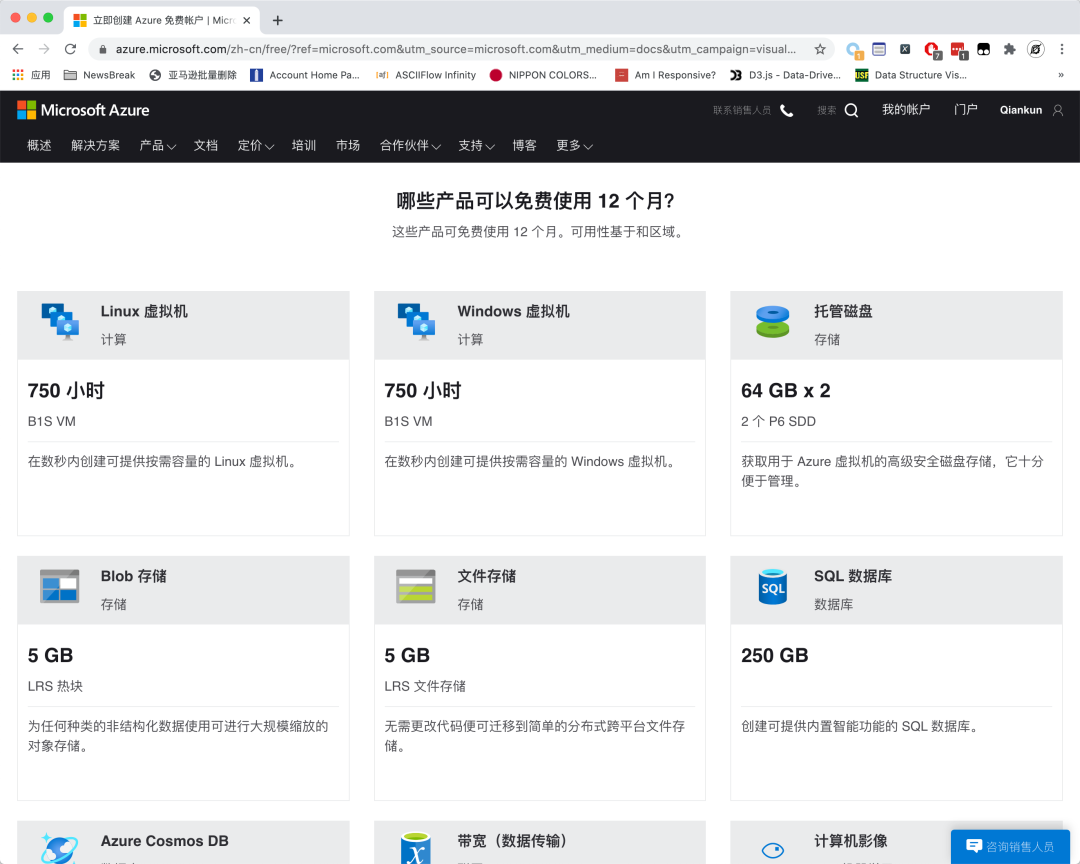1080x864 pixels.
Task: Click the Linux 虚拟机 card icon
Action: tap(60, 322)
